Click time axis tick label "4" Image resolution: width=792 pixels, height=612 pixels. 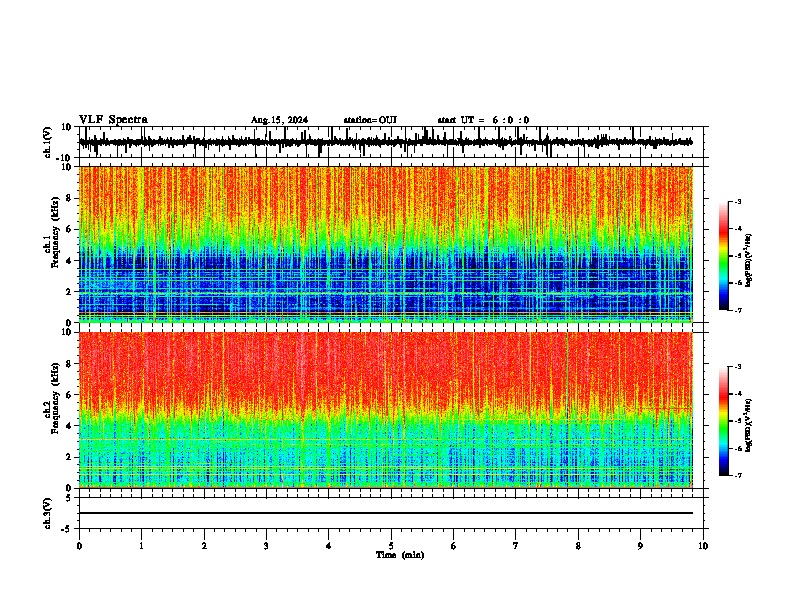pos(329,546)
